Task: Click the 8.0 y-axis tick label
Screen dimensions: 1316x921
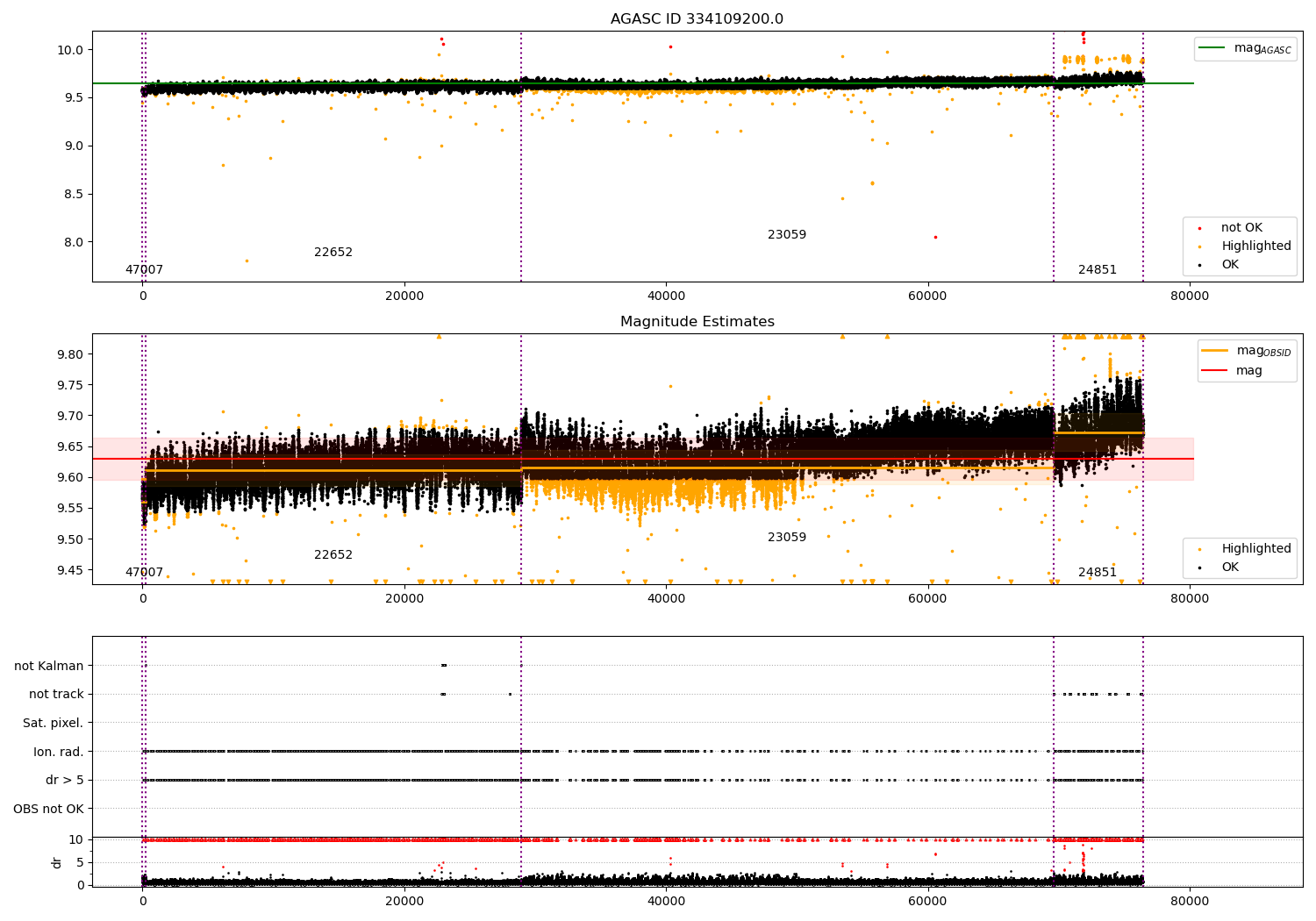Action: click(x=74, y=243)
